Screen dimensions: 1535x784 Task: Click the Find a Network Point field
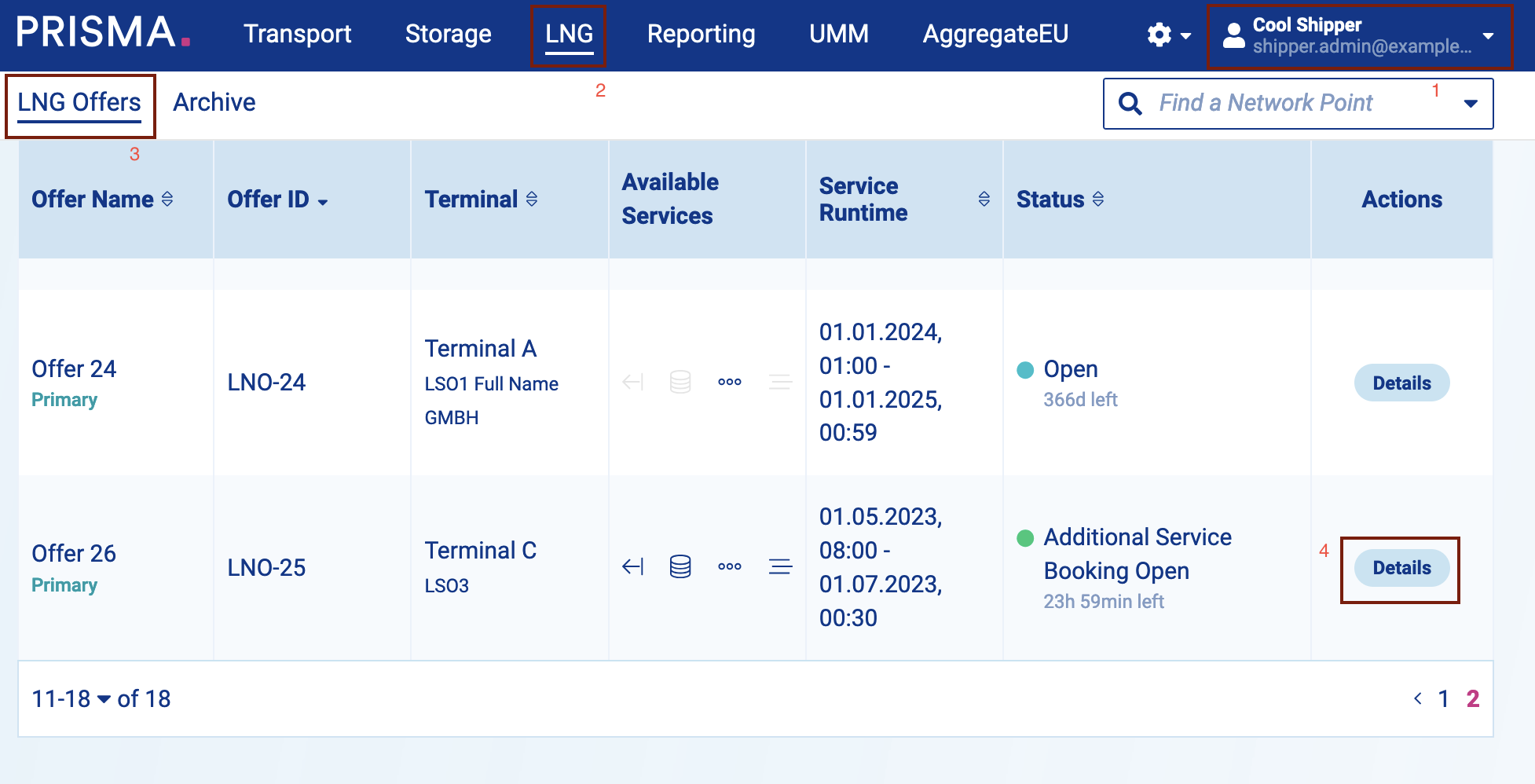pyautogui.click(x=1288, y=103)
